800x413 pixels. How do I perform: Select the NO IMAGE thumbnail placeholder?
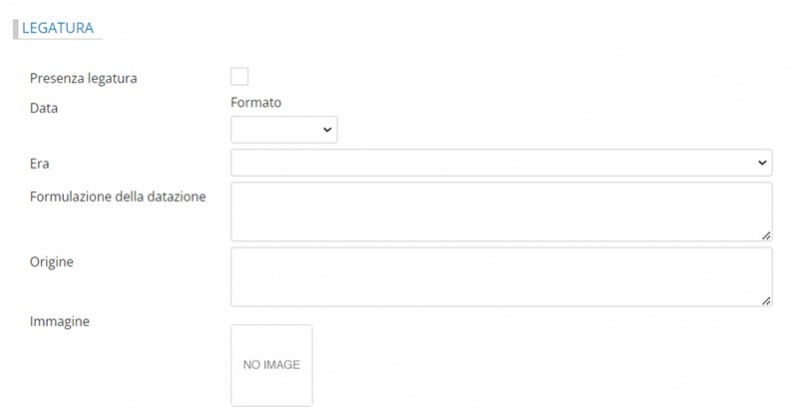271,365
